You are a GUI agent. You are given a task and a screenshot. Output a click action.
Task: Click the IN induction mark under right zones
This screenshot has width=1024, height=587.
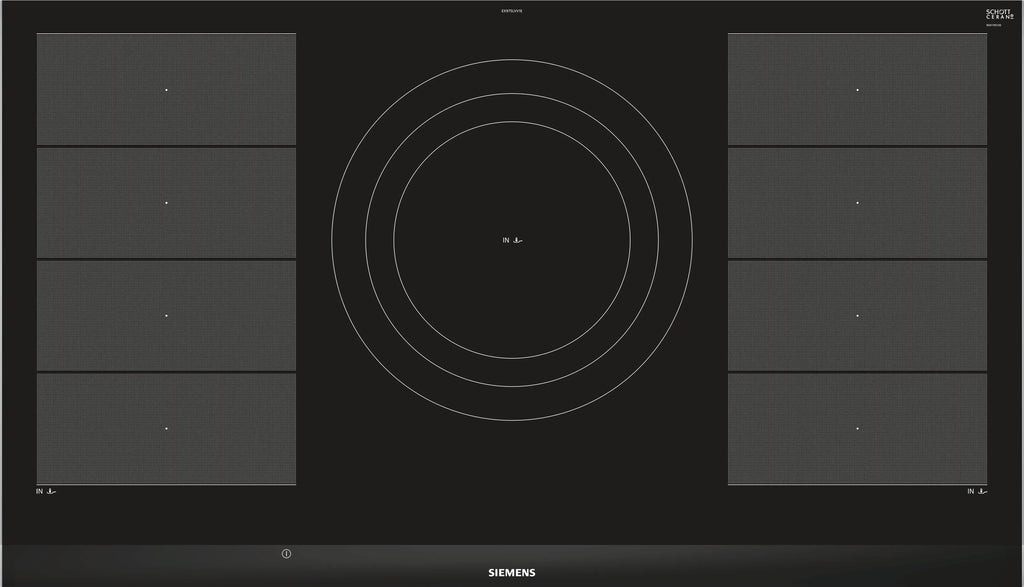977,491
